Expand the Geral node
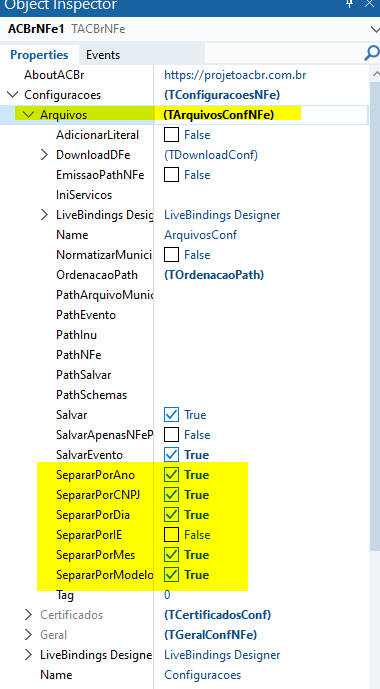Viewport: 380px width, 689px height. point(29,635)
